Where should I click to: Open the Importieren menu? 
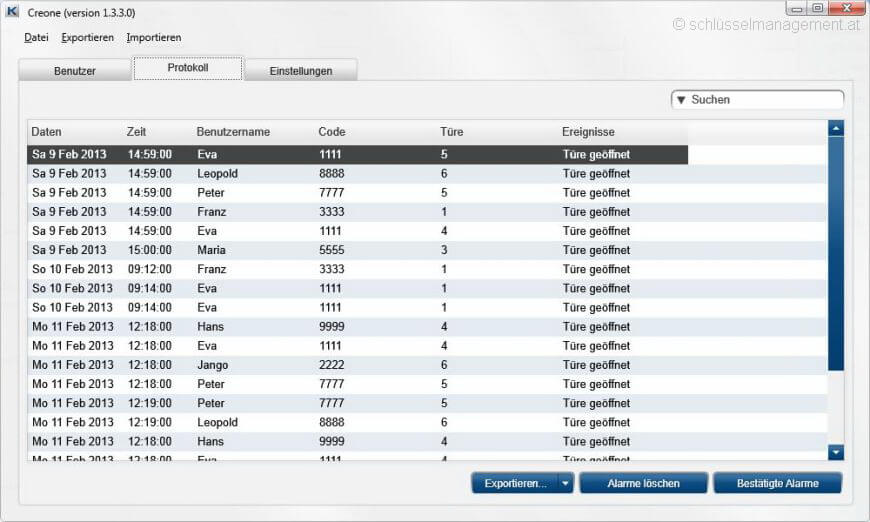coord(154,37)
